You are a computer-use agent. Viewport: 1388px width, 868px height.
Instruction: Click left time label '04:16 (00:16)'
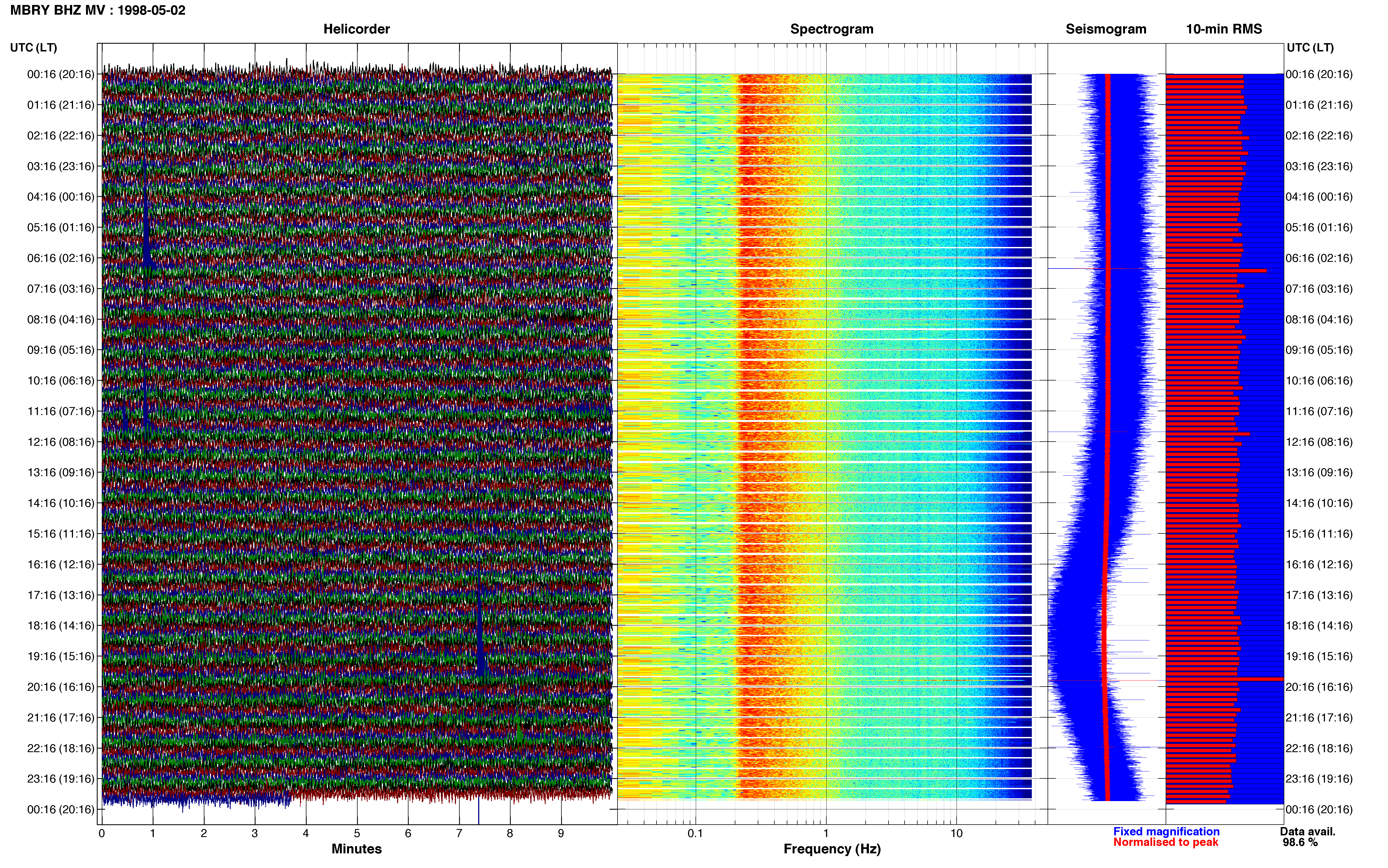61,197
